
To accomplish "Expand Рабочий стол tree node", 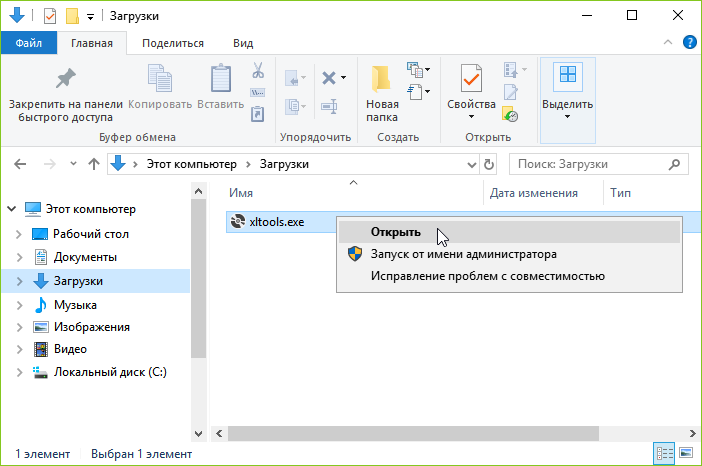I will tap(19, 234).
